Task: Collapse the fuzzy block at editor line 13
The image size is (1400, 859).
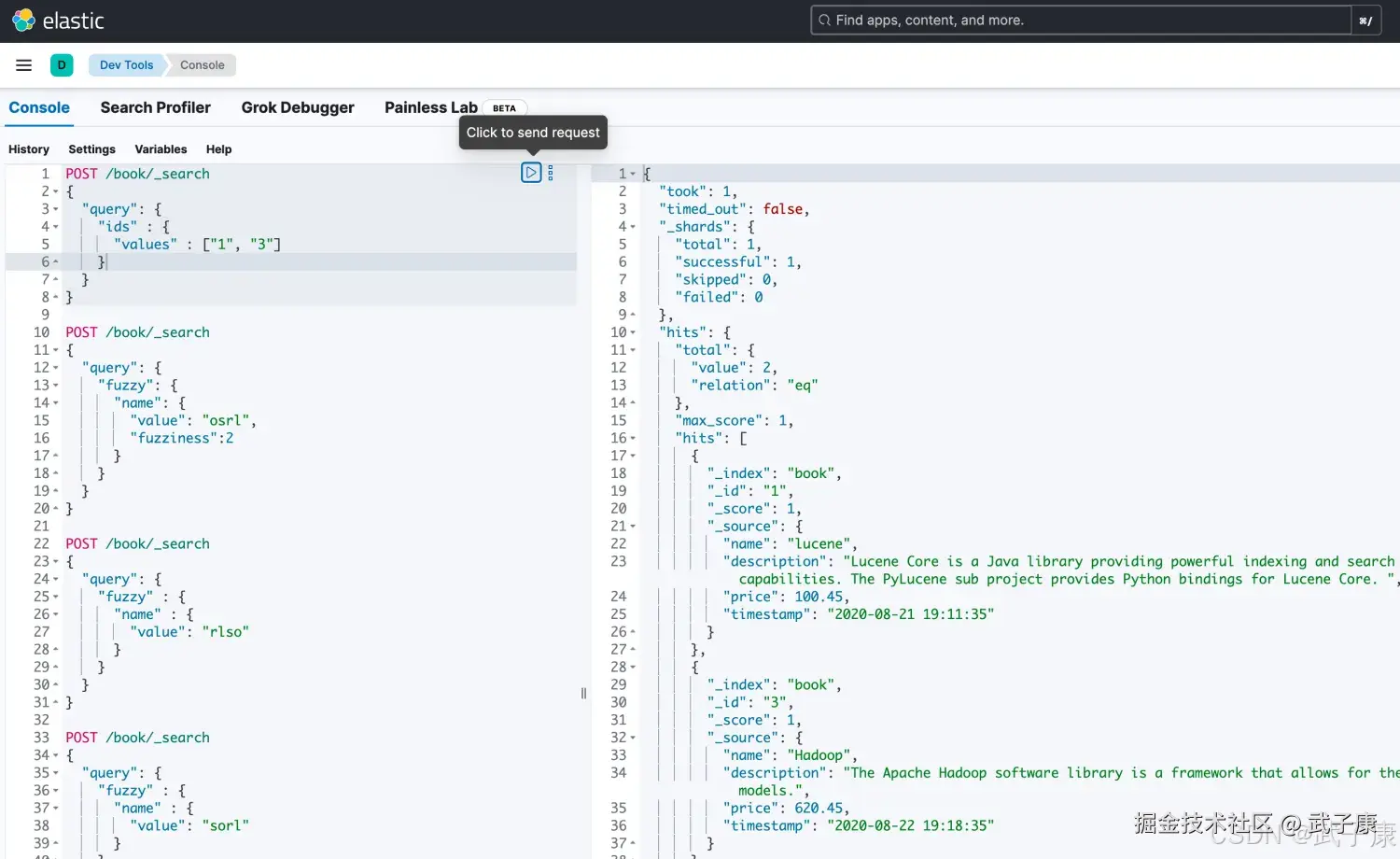Action: point(56,386)
